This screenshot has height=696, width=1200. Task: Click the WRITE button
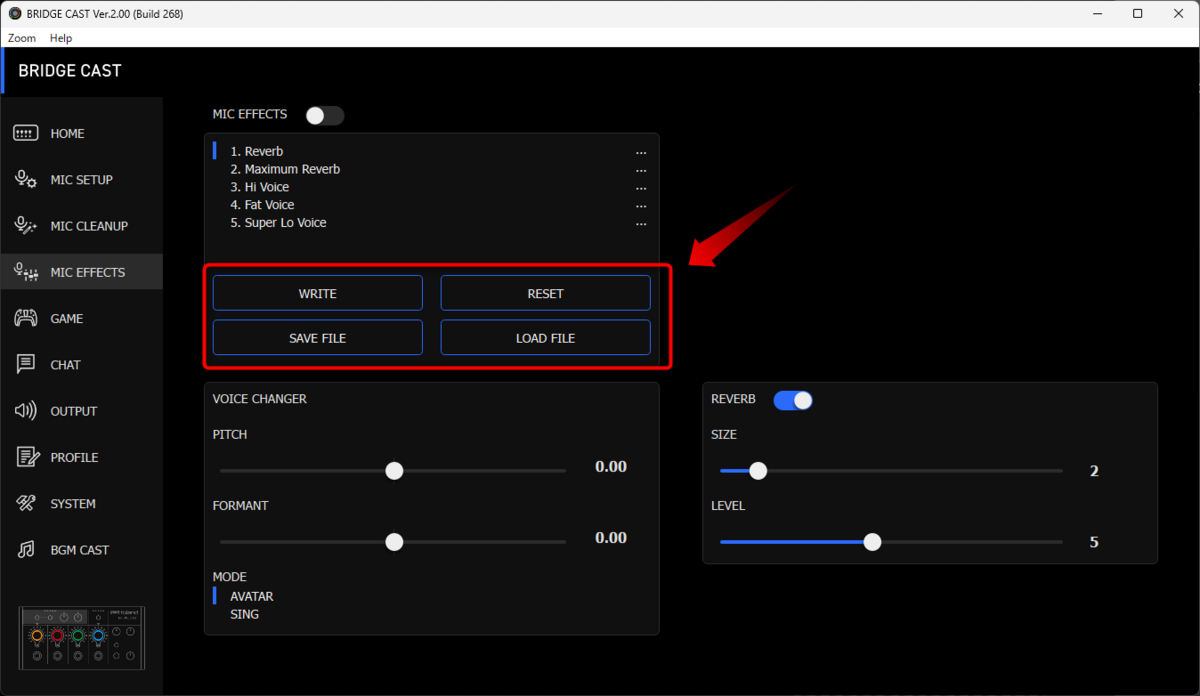tap(318, 294)
